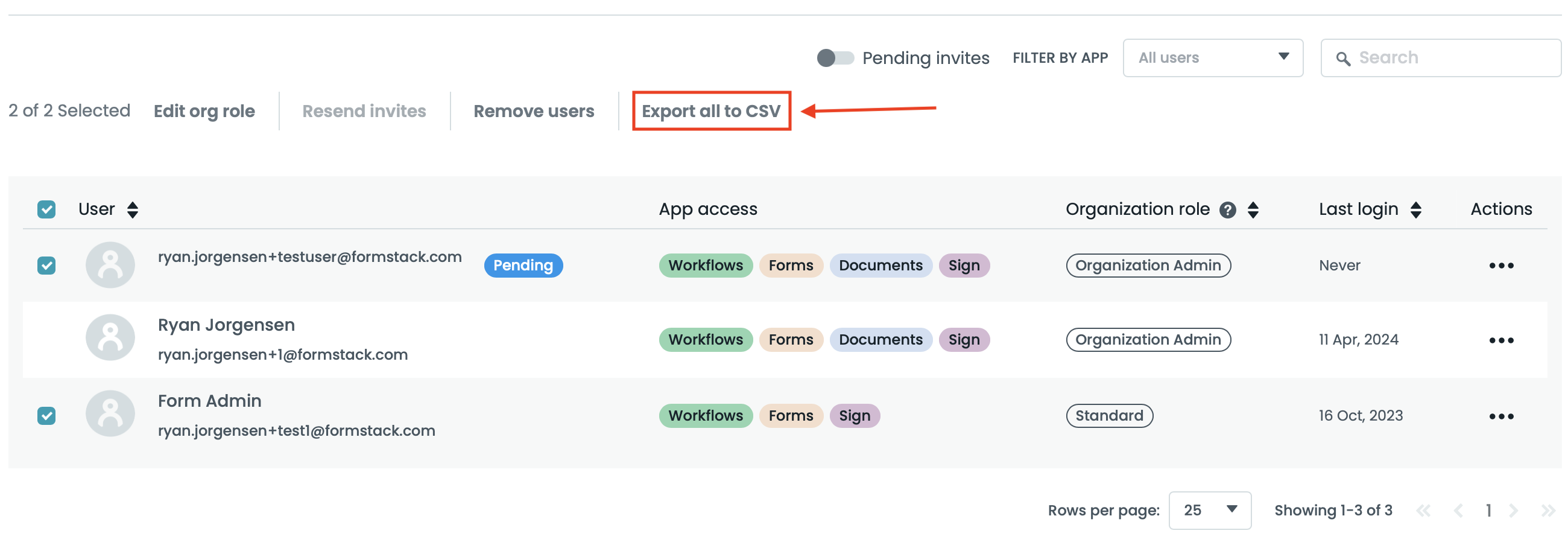This screenshot has height=545, width=1568.
Task: Click the help icon beside Organization role
Action: (1227, 210)
